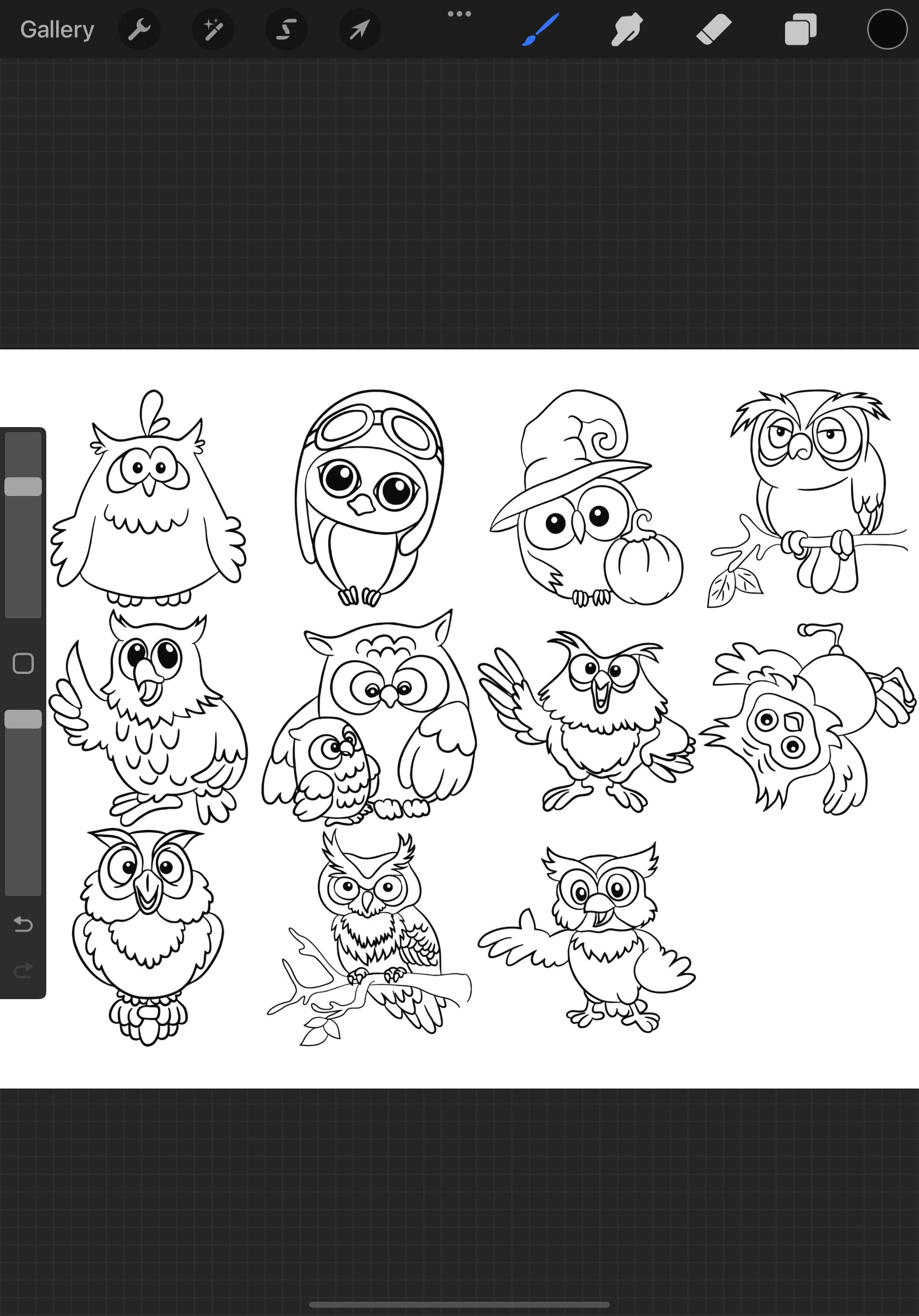Screen dimensions: 919x1316
Task: Open the Adjustments panel with the magic wand
Action: pyautogui.click(x=212, y=29)
